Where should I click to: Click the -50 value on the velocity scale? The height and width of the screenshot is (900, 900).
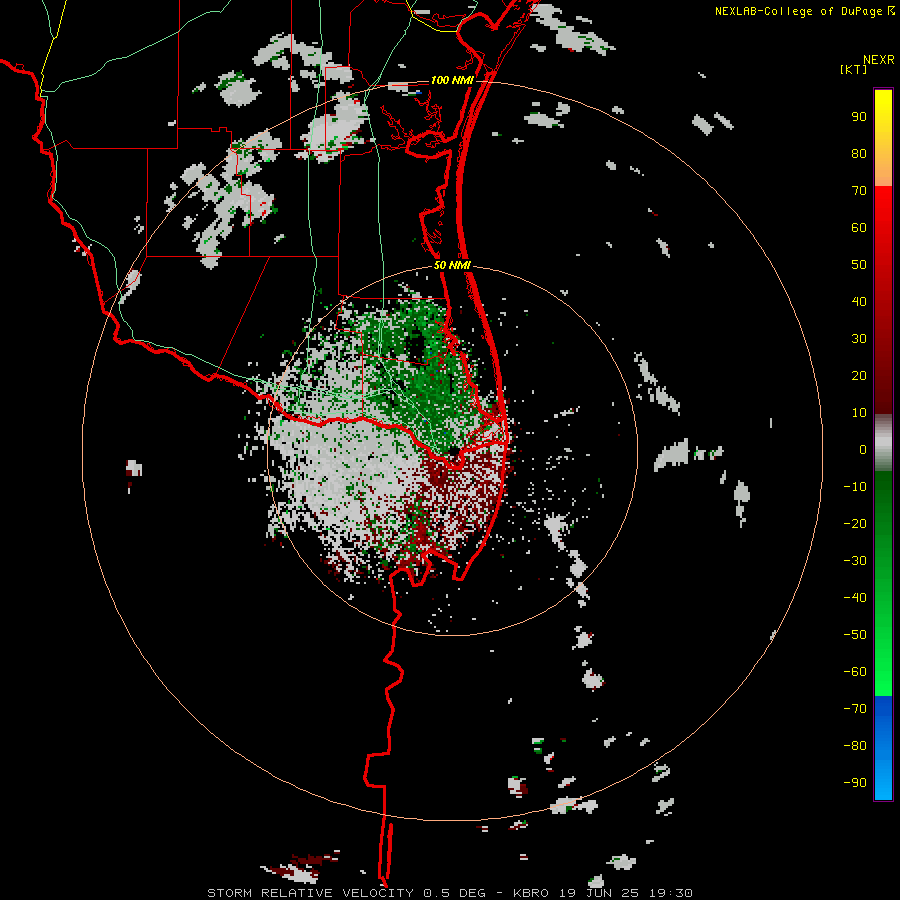(855, 635)
